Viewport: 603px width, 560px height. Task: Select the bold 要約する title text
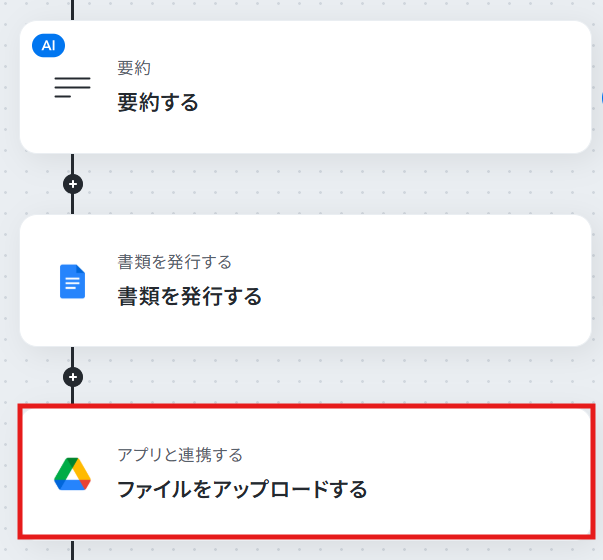click(x=158, y=103)
